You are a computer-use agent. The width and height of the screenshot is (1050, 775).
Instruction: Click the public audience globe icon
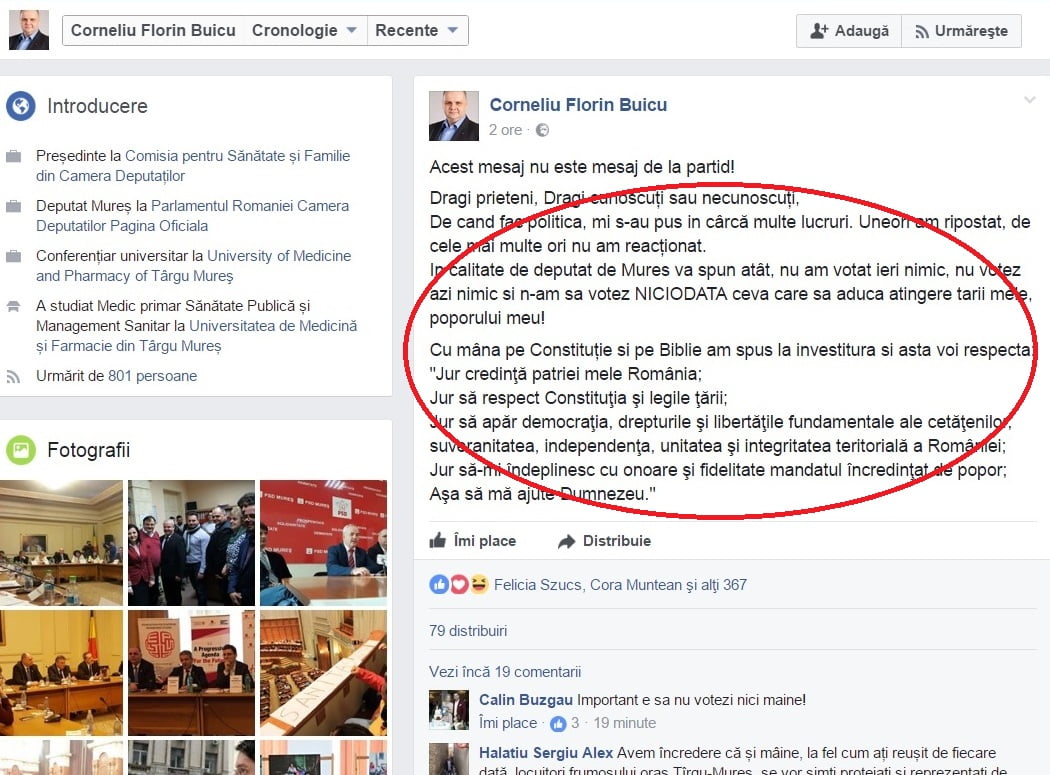click(542, 130)
